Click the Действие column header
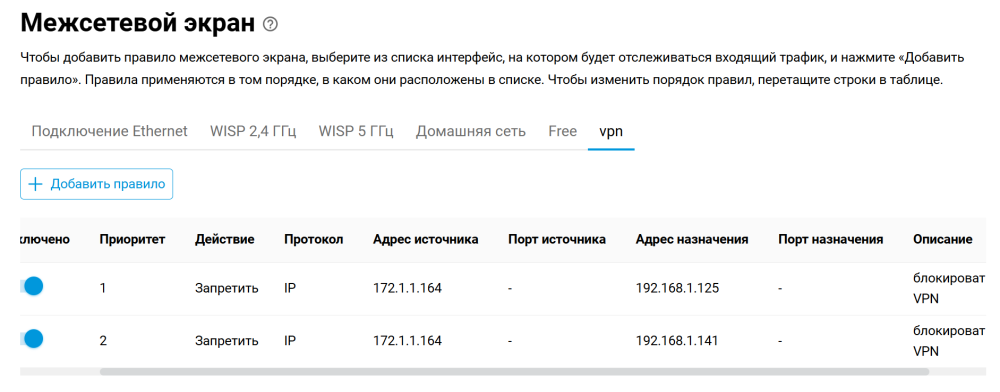Image resolution: width=1000 pixels, height=392 pixels. click(x=224, y=240)
